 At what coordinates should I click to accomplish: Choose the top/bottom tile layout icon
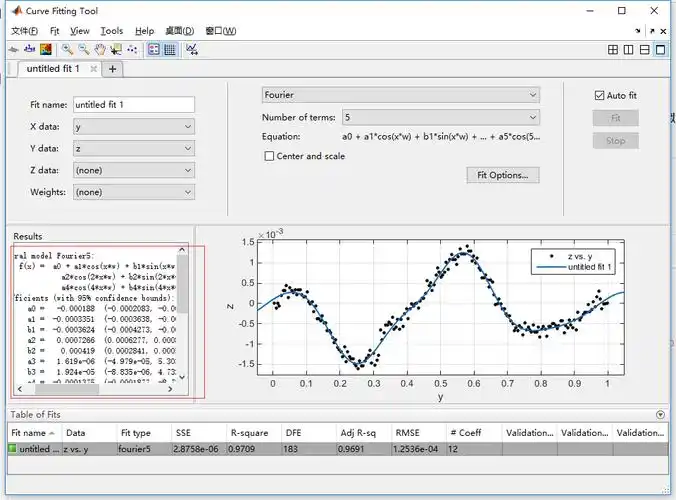click(x=645, y=49)
